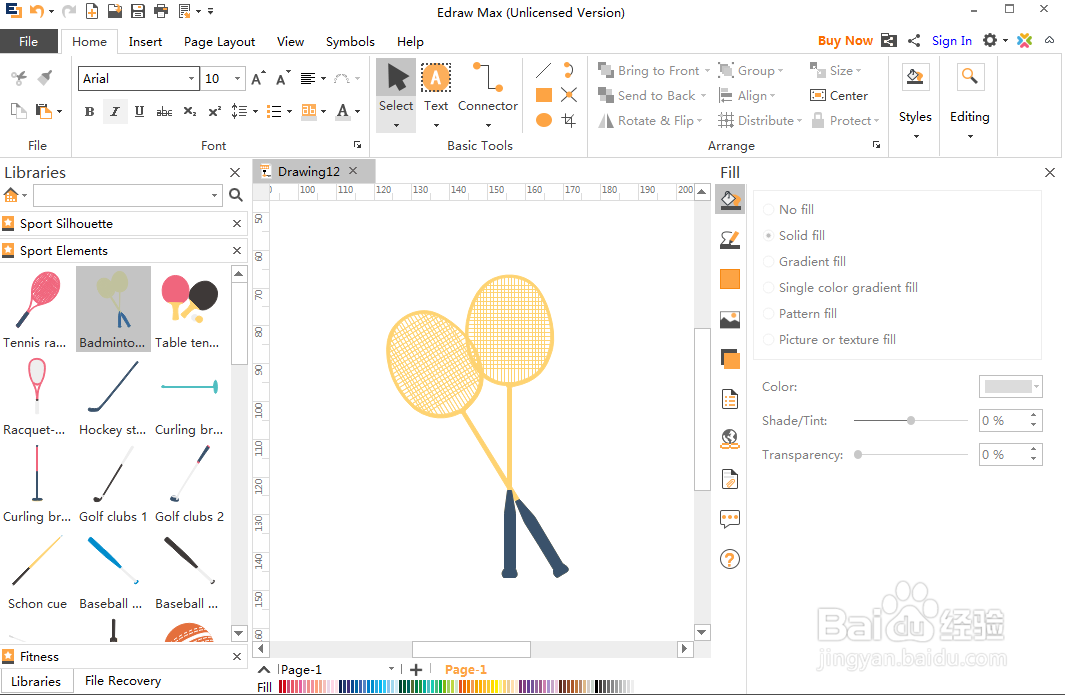Click the add page plus button
Screen dimensions: 1065x695
click(x=416, y=670)
